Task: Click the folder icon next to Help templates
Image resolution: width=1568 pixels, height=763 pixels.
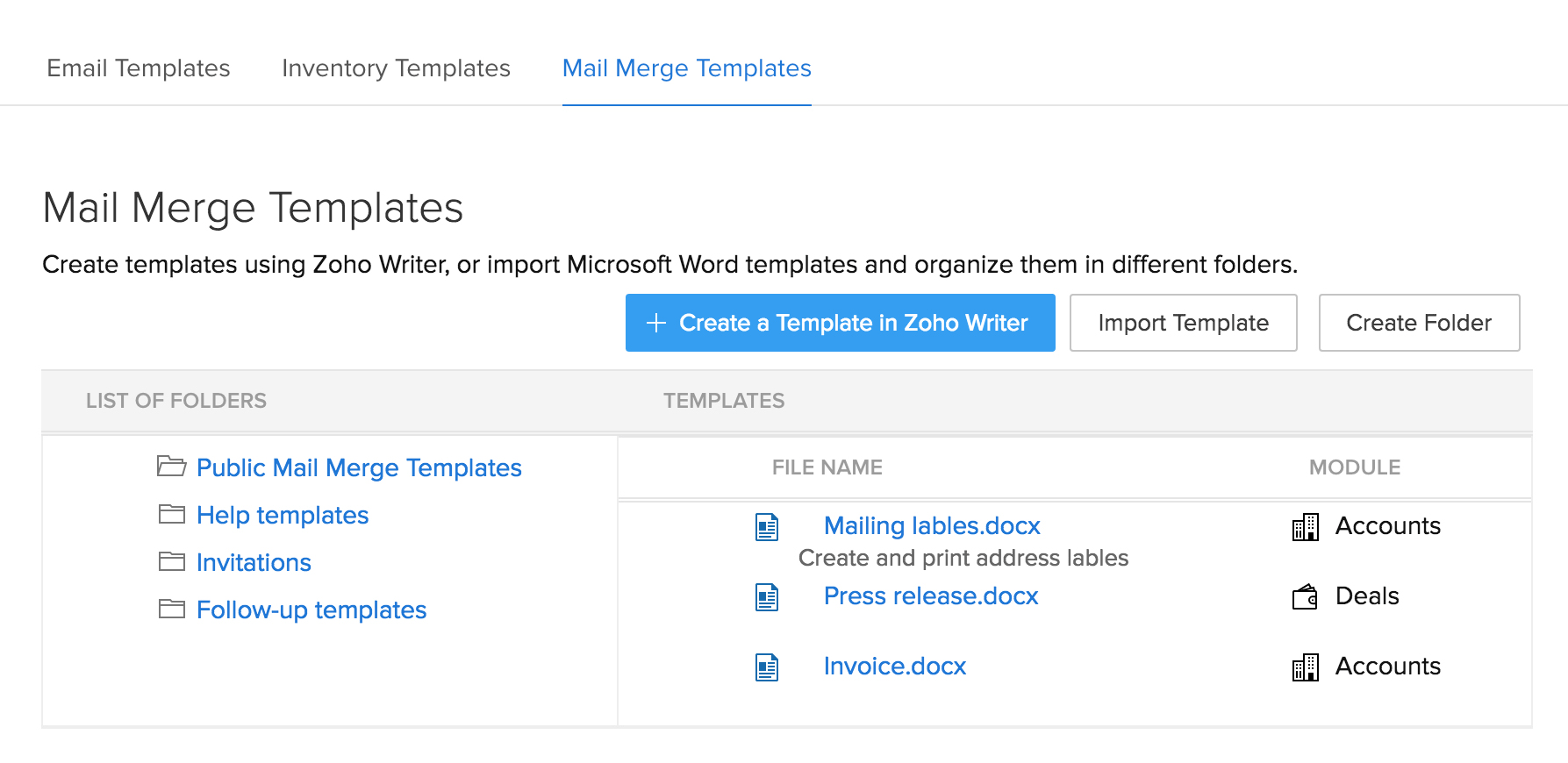Action: (172, 514)
